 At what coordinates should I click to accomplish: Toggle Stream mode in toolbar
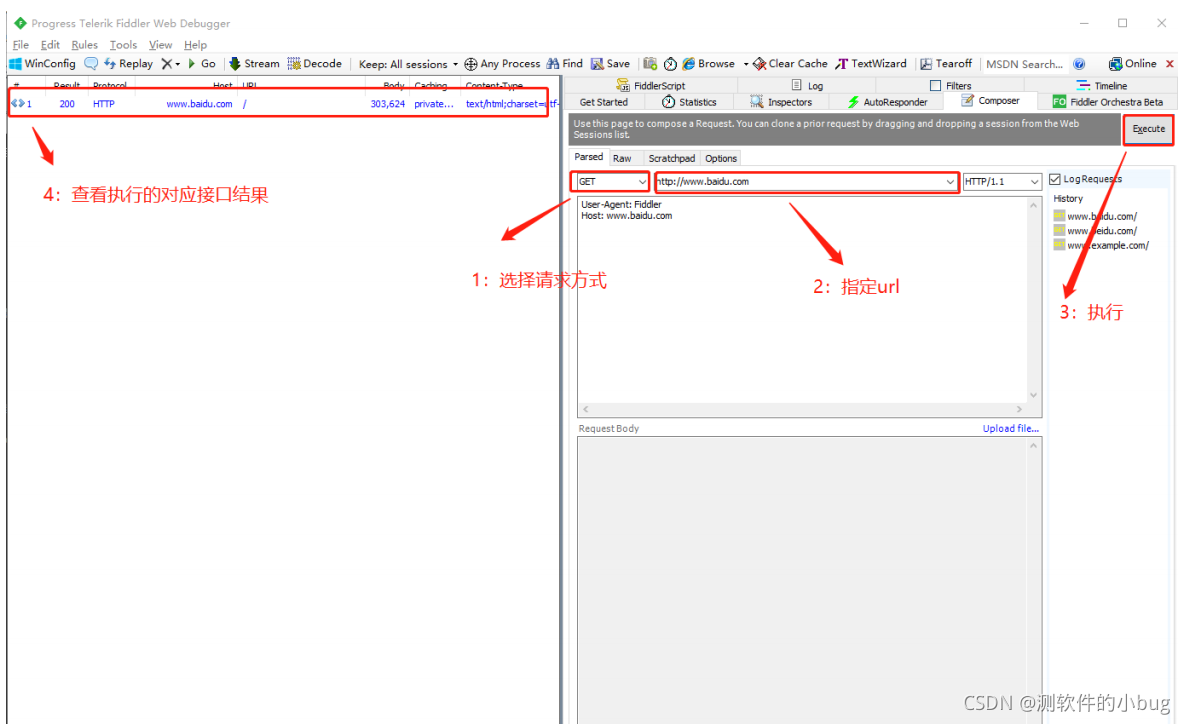(254, 63)
